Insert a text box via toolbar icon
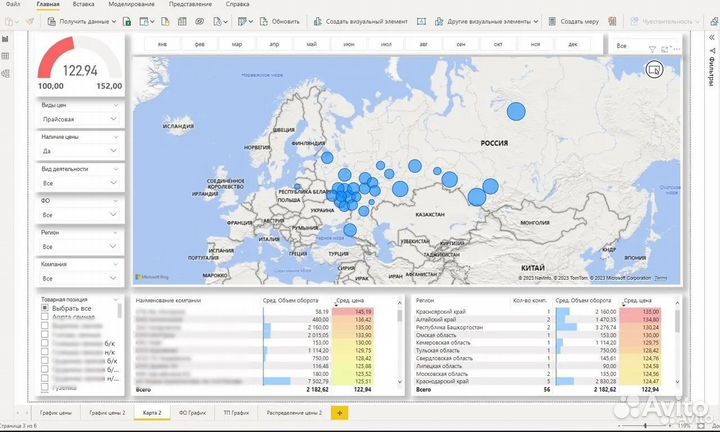 (421, 22)
